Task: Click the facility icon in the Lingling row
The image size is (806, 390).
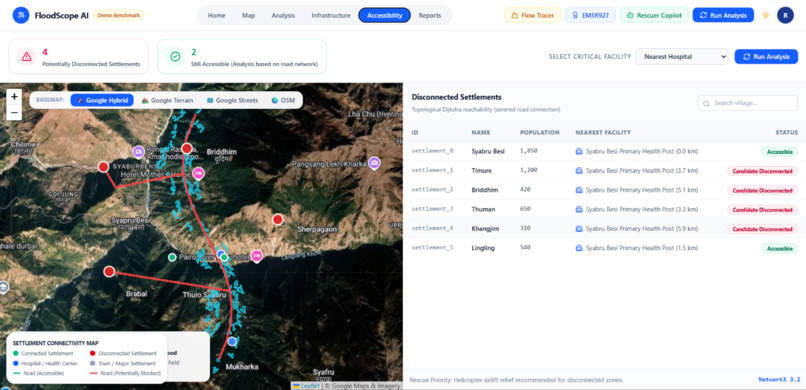Action: (579, 248)
